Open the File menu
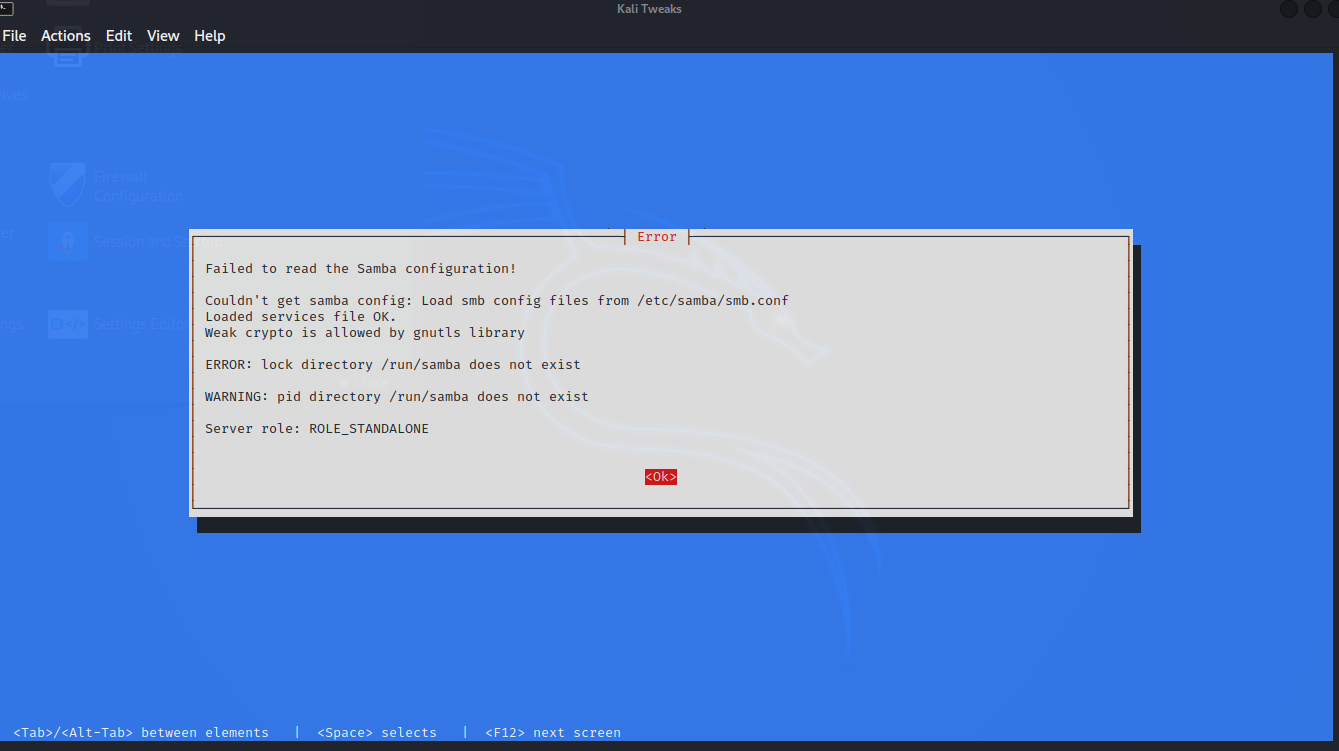 point(14,36)
